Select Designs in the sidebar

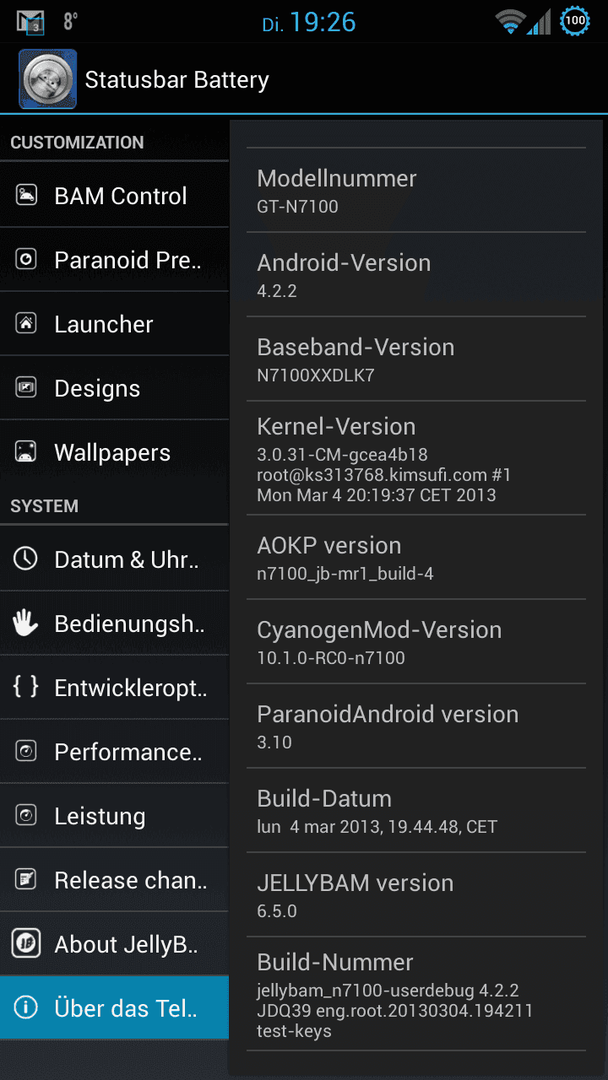(114, 388)
